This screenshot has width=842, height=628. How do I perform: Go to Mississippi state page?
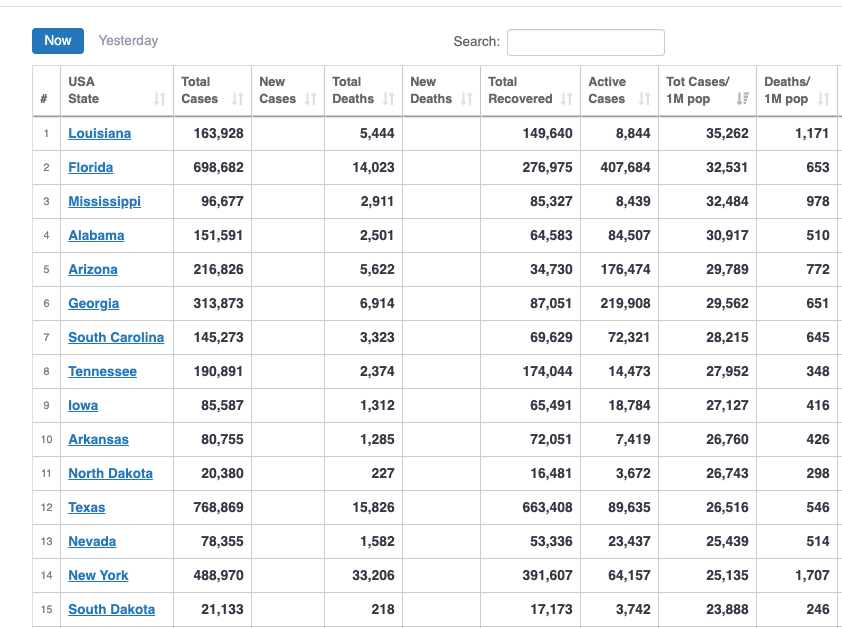pyautogui.click(x=105, y=201)
